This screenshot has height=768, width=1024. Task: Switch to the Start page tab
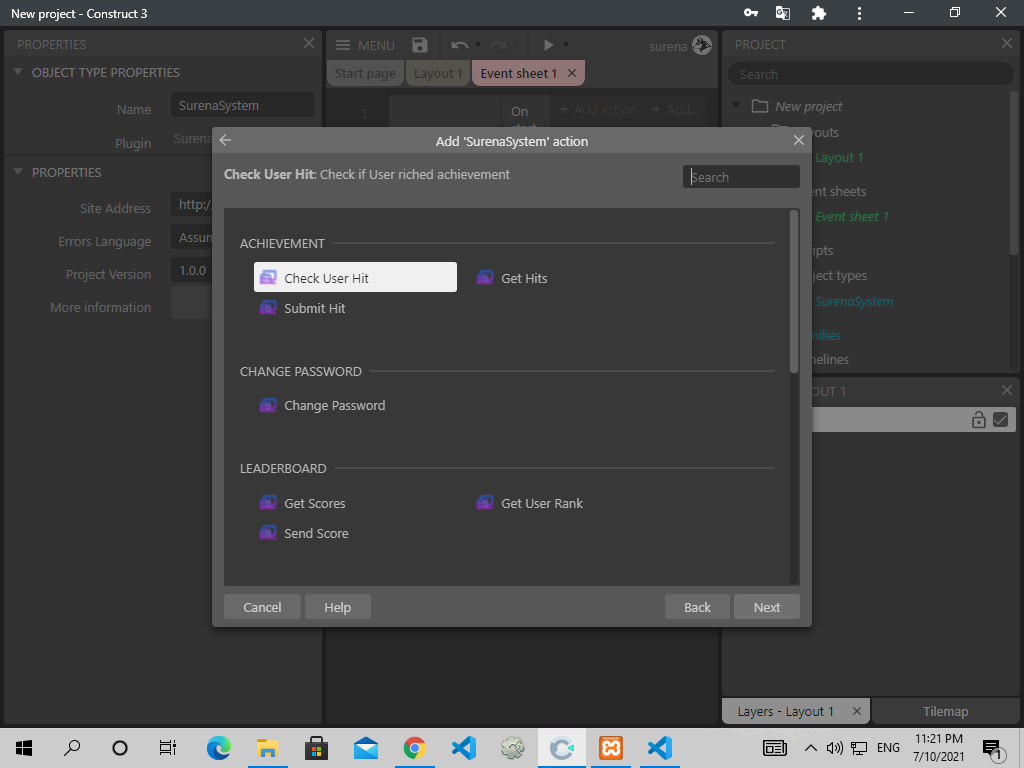(365, 73)
